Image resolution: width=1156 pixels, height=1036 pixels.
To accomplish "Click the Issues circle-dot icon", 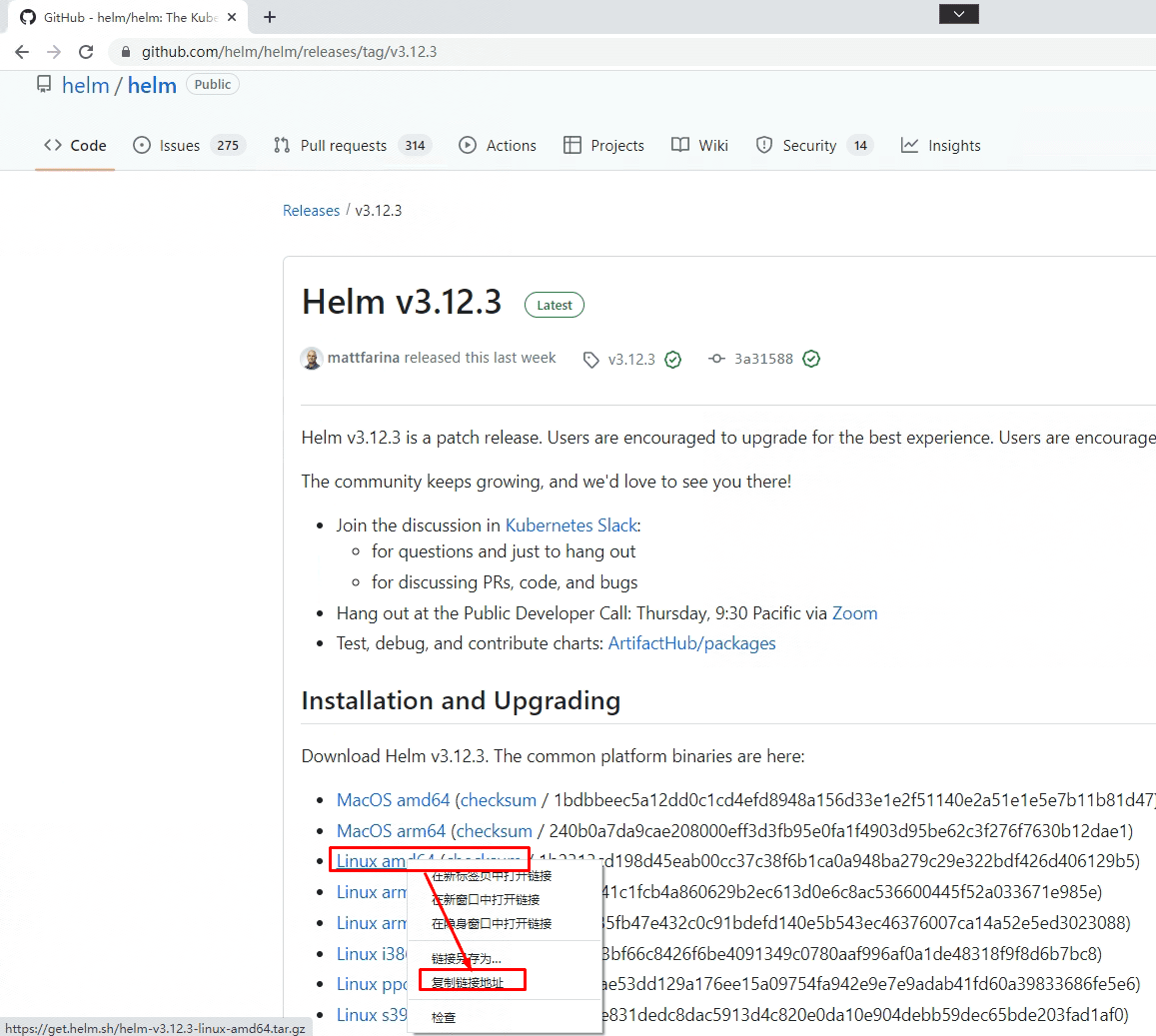I will coord(142,145).
